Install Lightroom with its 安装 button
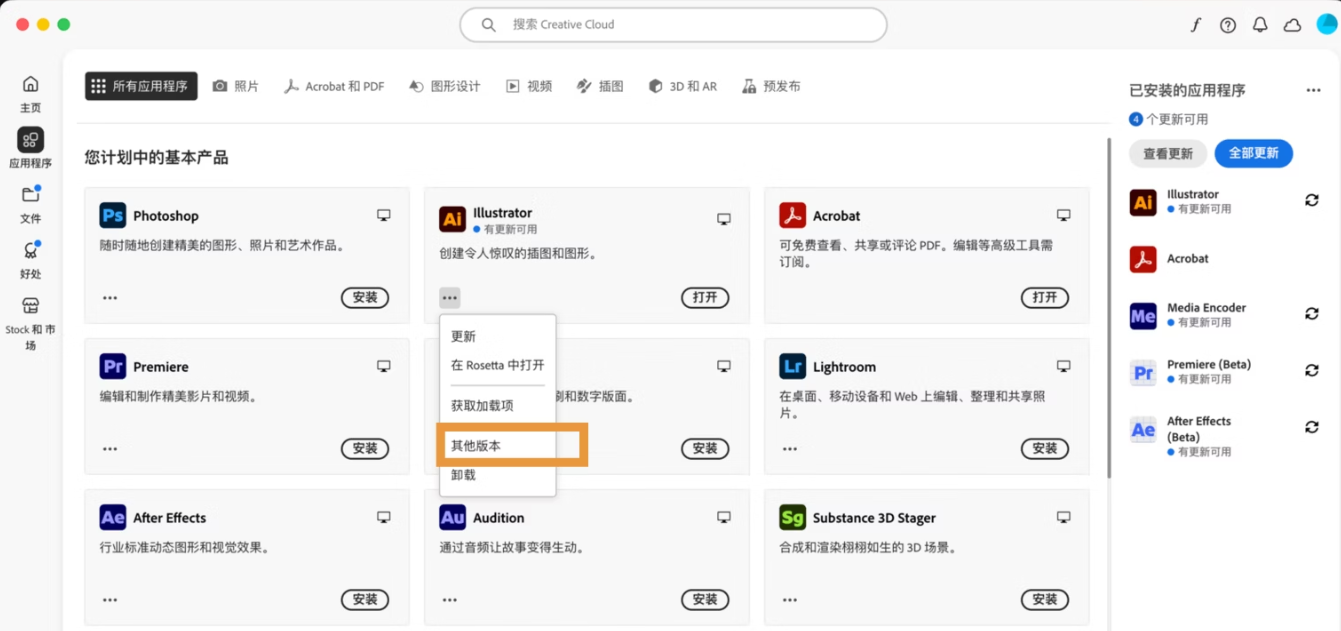Screen dimensions: 1341x631 [1045, 449]
